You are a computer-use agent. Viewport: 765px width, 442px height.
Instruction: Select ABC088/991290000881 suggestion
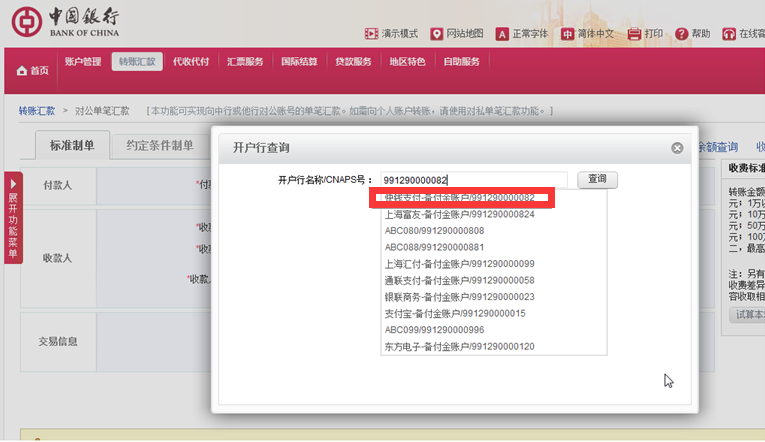tap(434, 247)
